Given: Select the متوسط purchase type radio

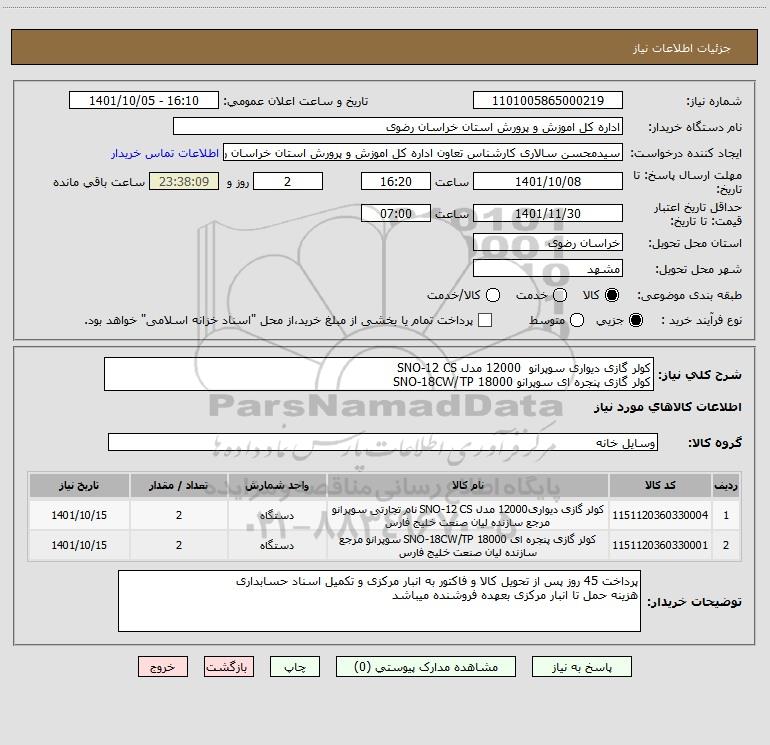Looking at the screenshot, I should [577, 320].
